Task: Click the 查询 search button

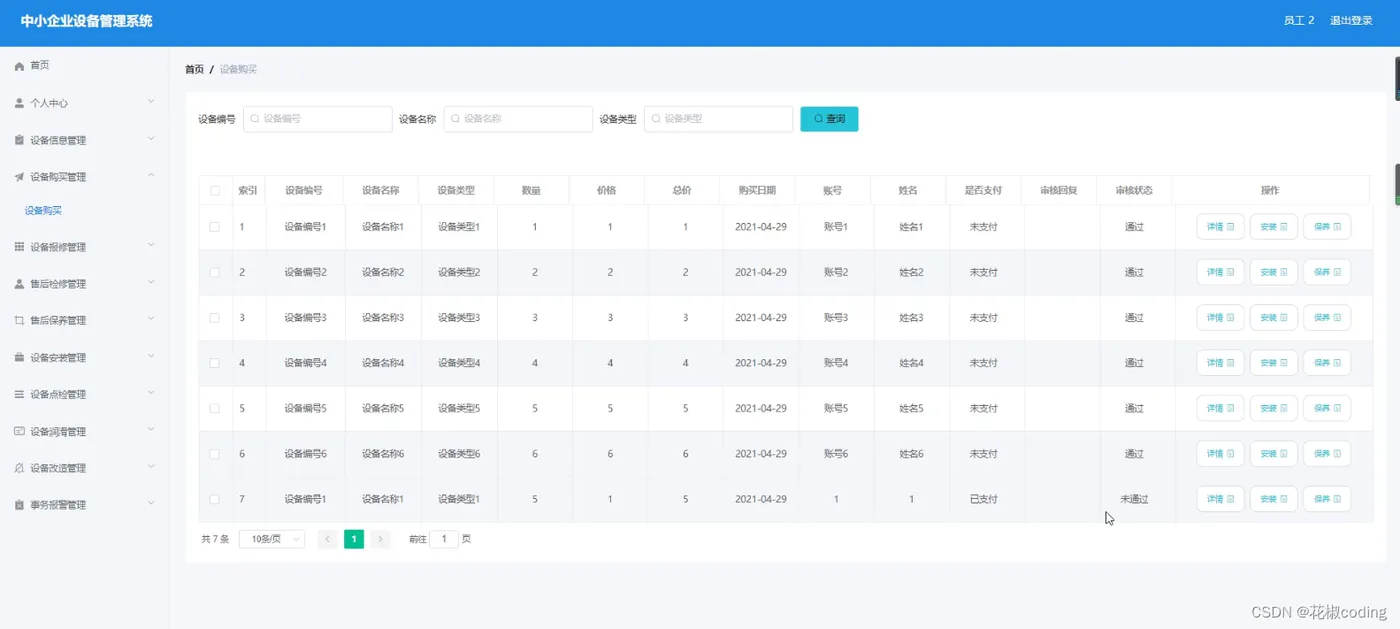Action: 829,119
